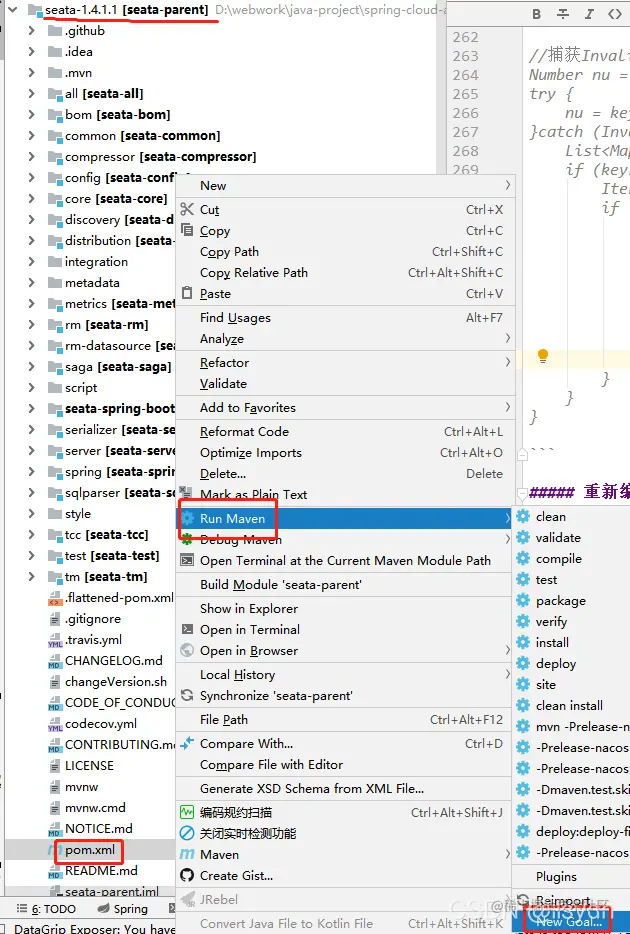This screenshot has height=934, width=630.
Task: Expand the integration folder
Action: 32,261
